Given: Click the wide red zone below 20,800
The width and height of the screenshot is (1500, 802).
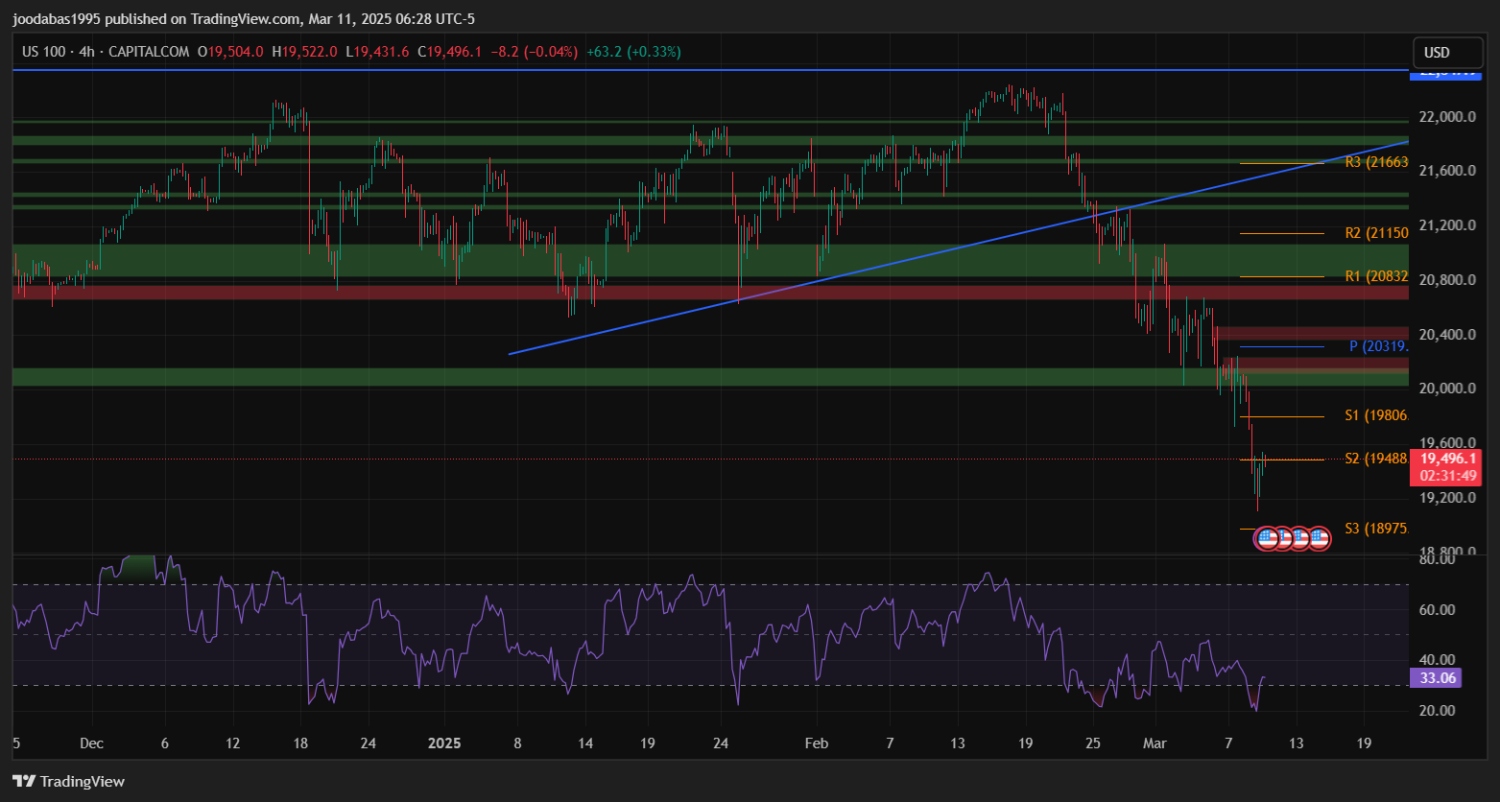Looking at the screenshot, I should click(x=400, y=292).
